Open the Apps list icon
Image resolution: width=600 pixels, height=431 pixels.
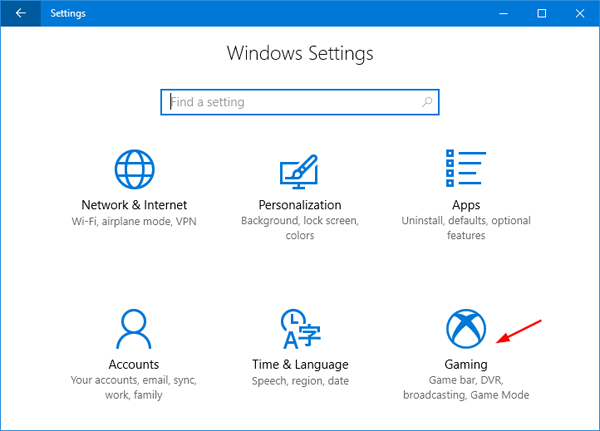coord(466,168)
